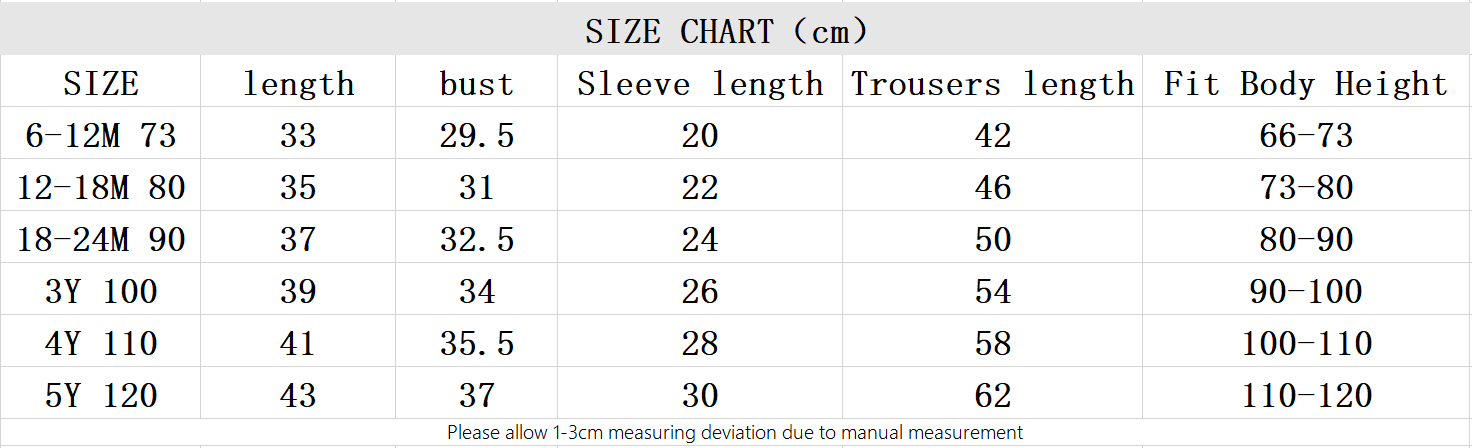The image size is (1472, 448).
Task: Select the bust column header cell
Action: coord(477,84)
